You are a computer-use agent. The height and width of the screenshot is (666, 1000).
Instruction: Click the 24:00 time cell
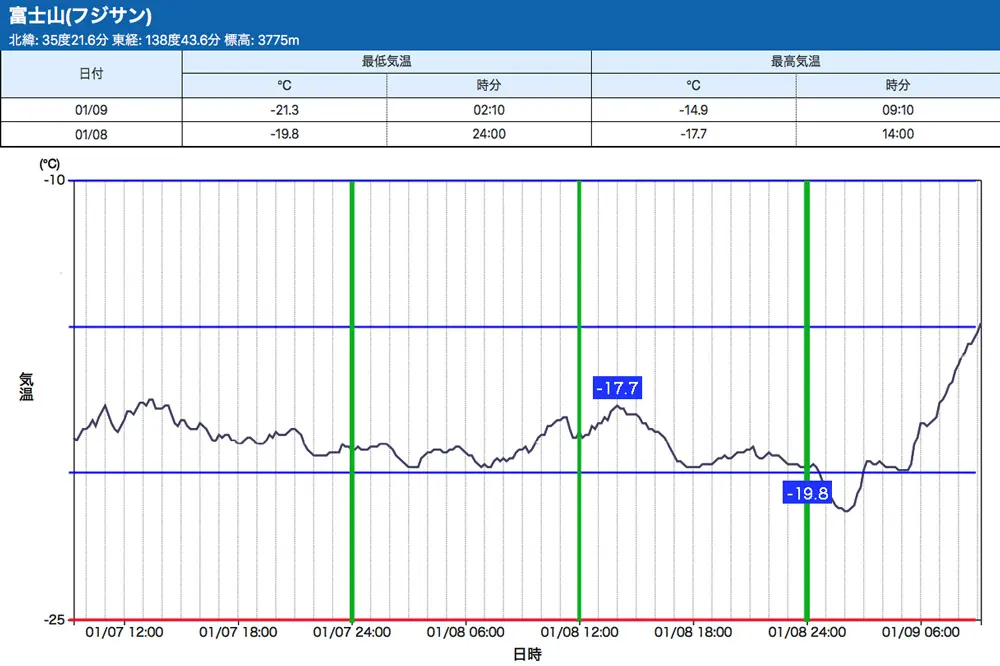coord(489,134)
